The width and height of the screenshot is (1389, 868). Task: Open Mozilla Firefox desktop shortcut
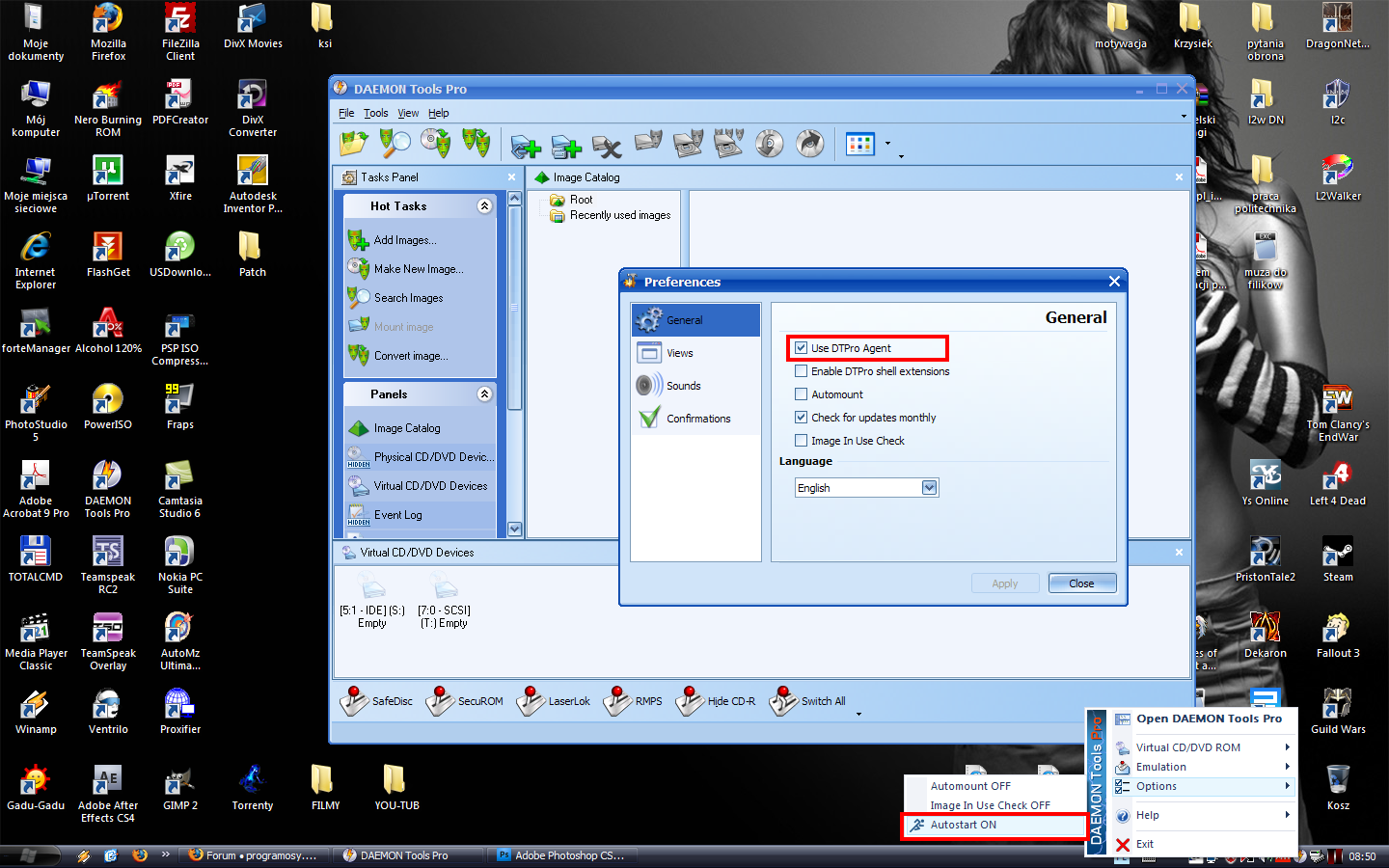pos(108,32)
